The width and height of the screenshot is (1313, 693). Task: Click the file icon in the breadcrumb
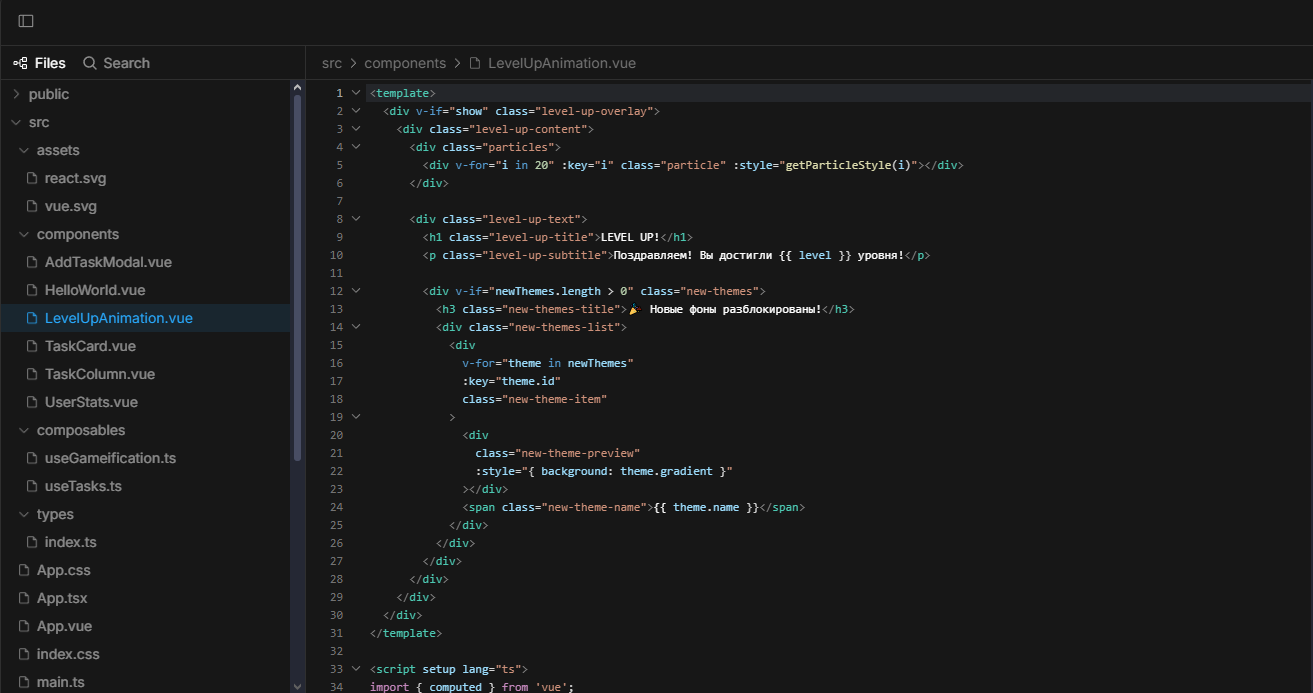point(475,63)
